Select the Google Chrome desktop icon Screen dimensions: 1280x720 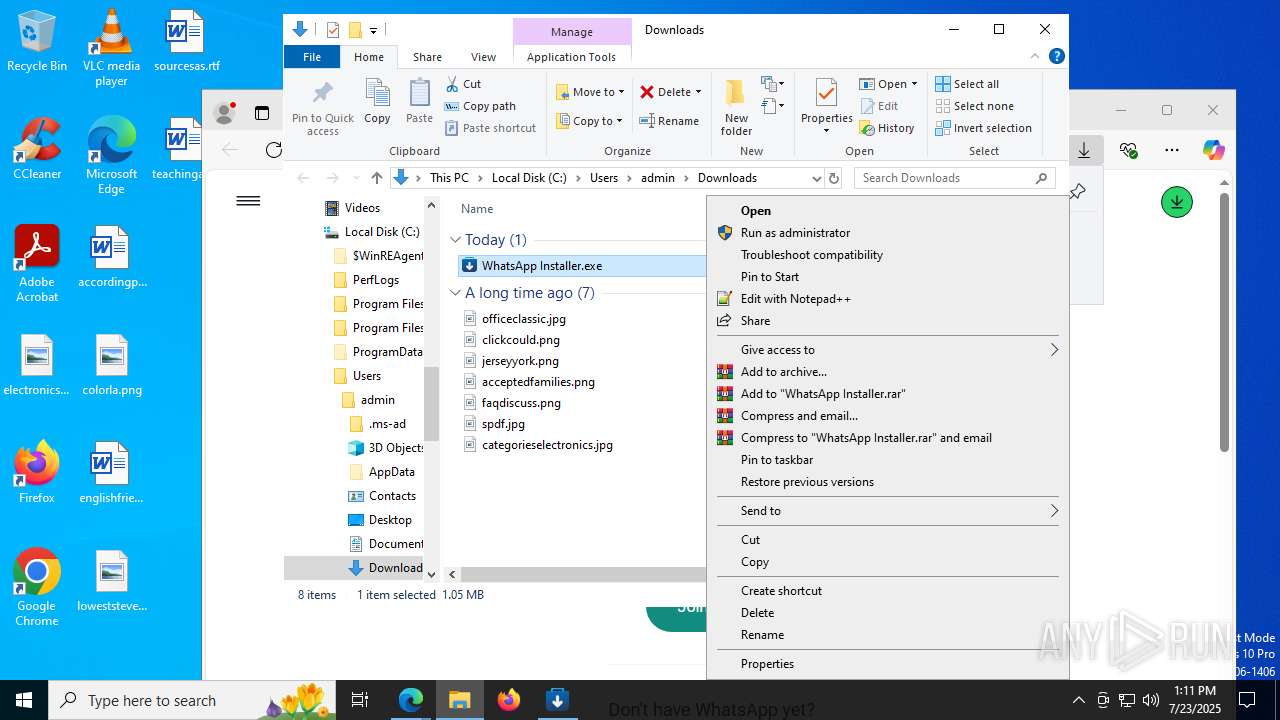tap(37, 587)
